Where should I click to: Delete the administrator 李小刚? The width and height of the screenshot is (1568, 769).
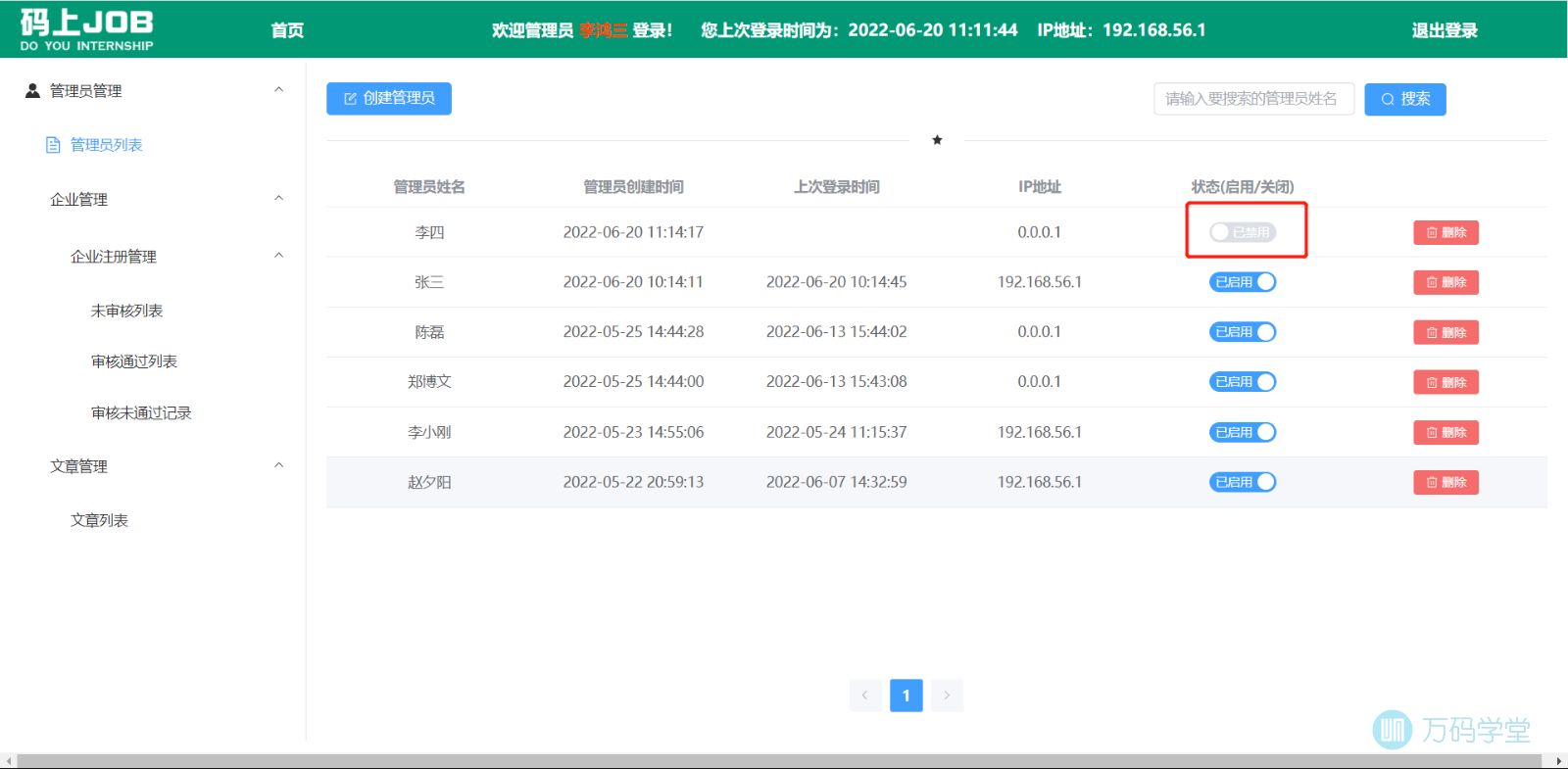pyautogui.click(x=1445, y=432)
